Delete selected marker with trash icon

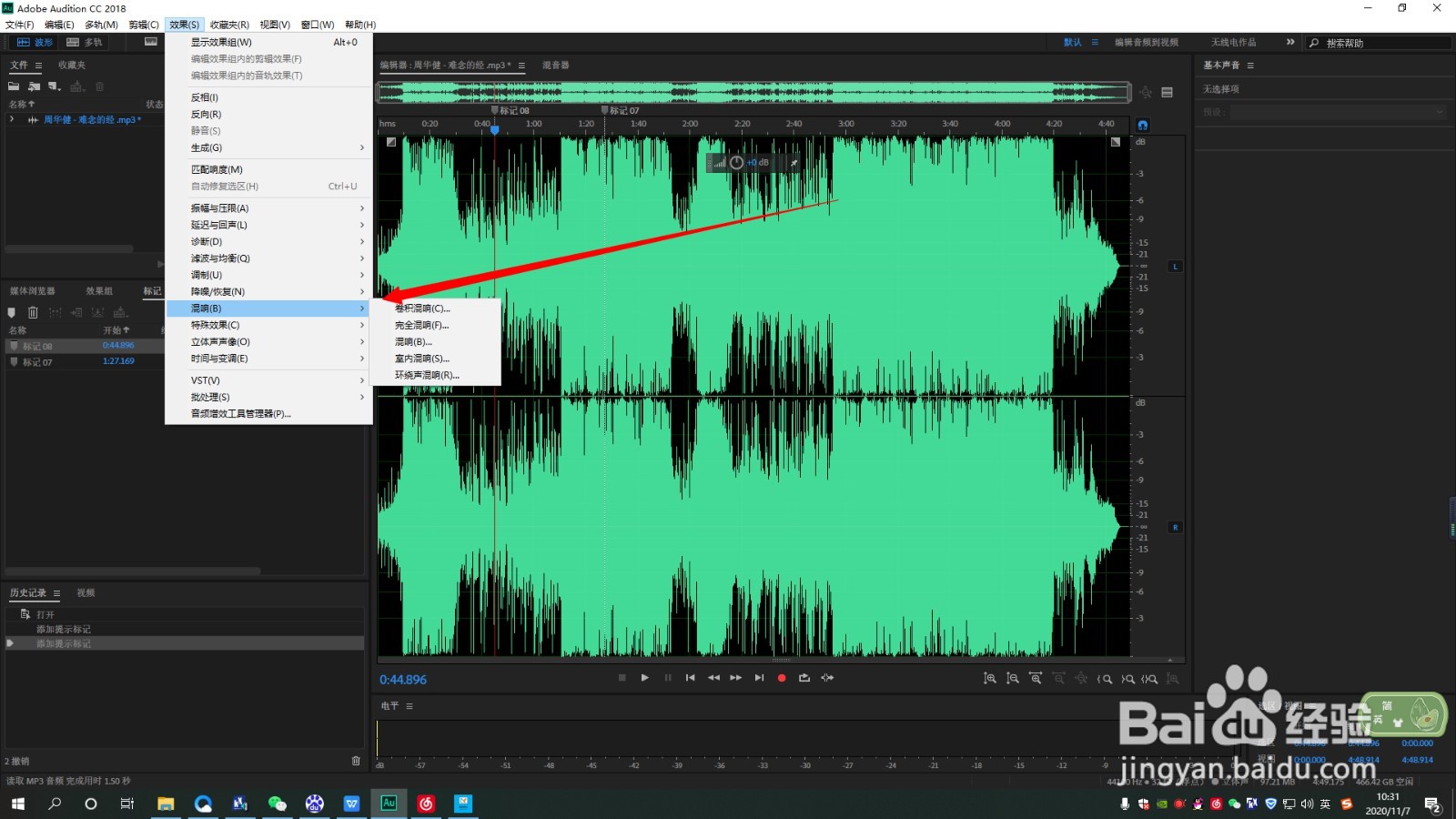(x=33, y=312)
